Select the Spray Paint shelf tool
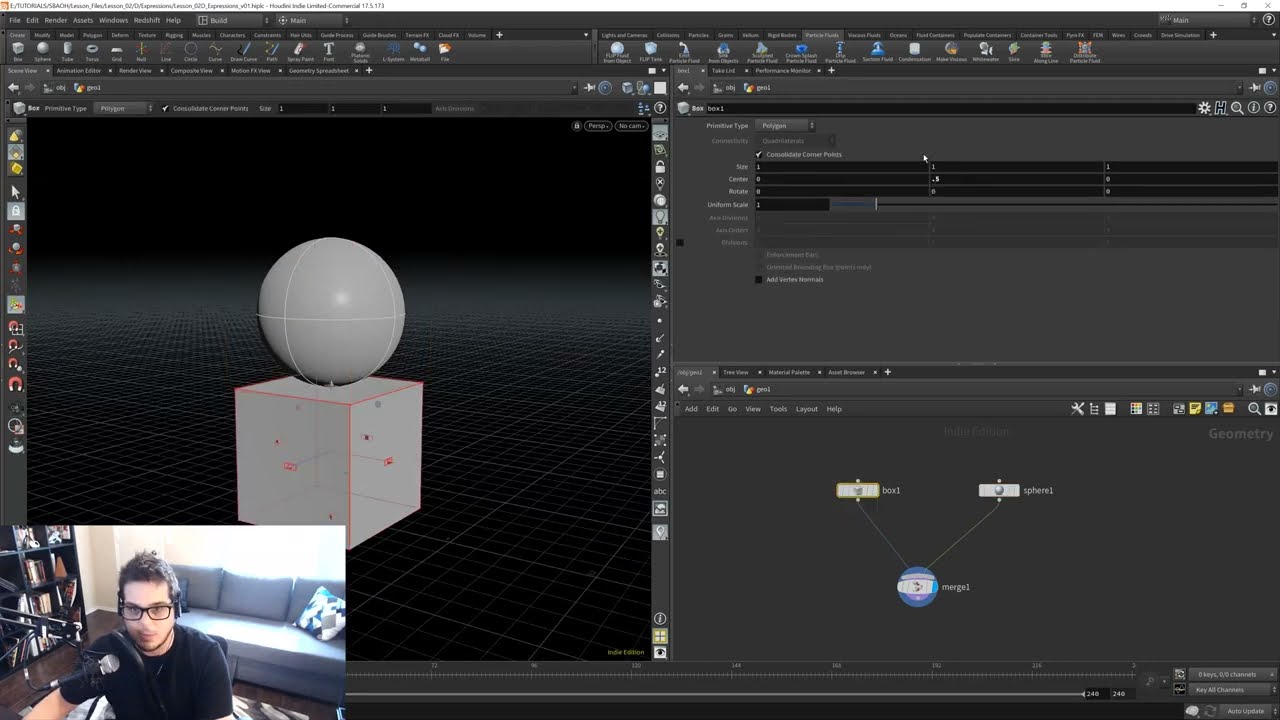This screenshot has height=720, width=1280. [x=300, y=51]
